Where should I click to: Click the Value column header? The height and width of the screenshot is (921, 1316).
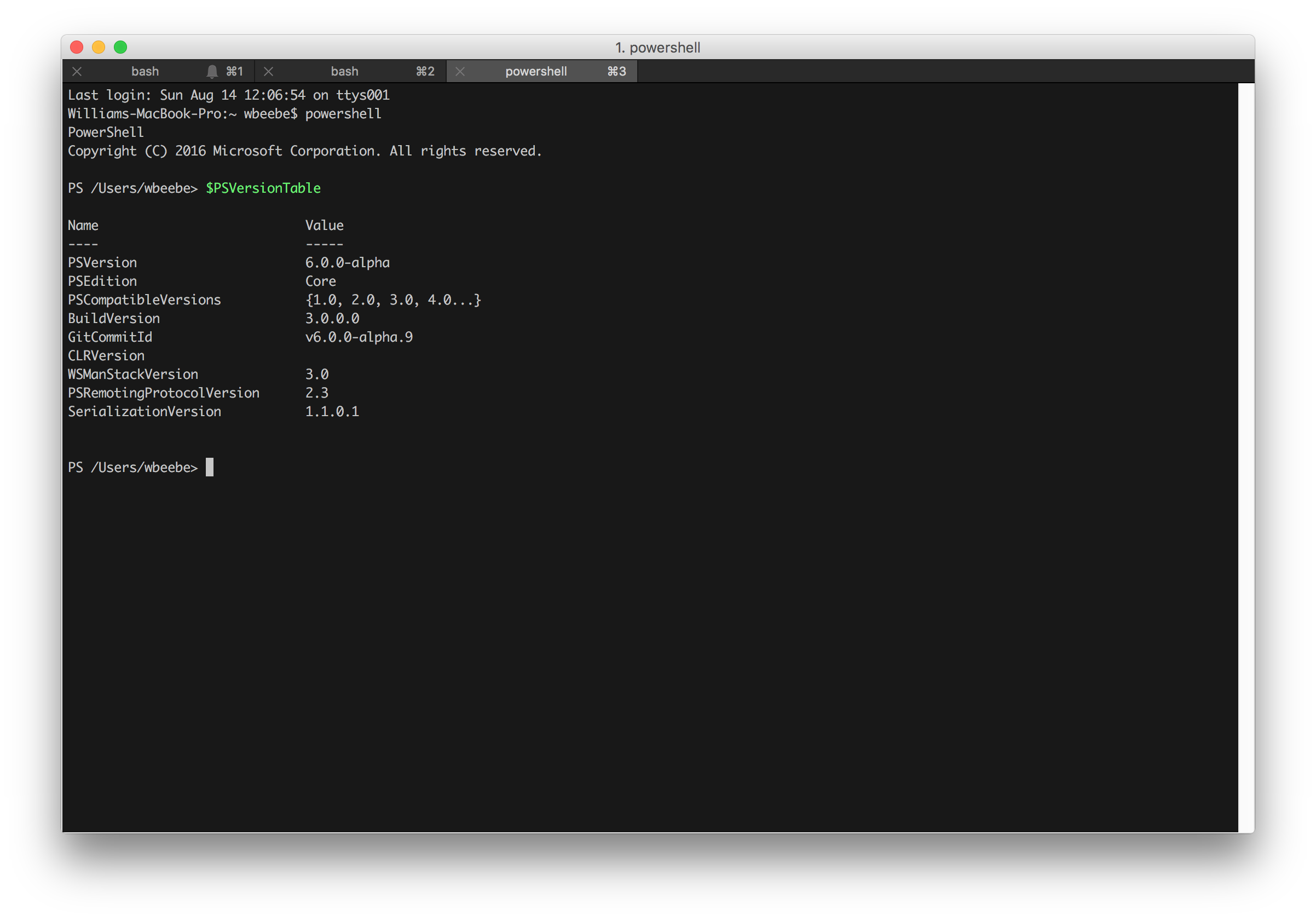(x=325, y=226)
